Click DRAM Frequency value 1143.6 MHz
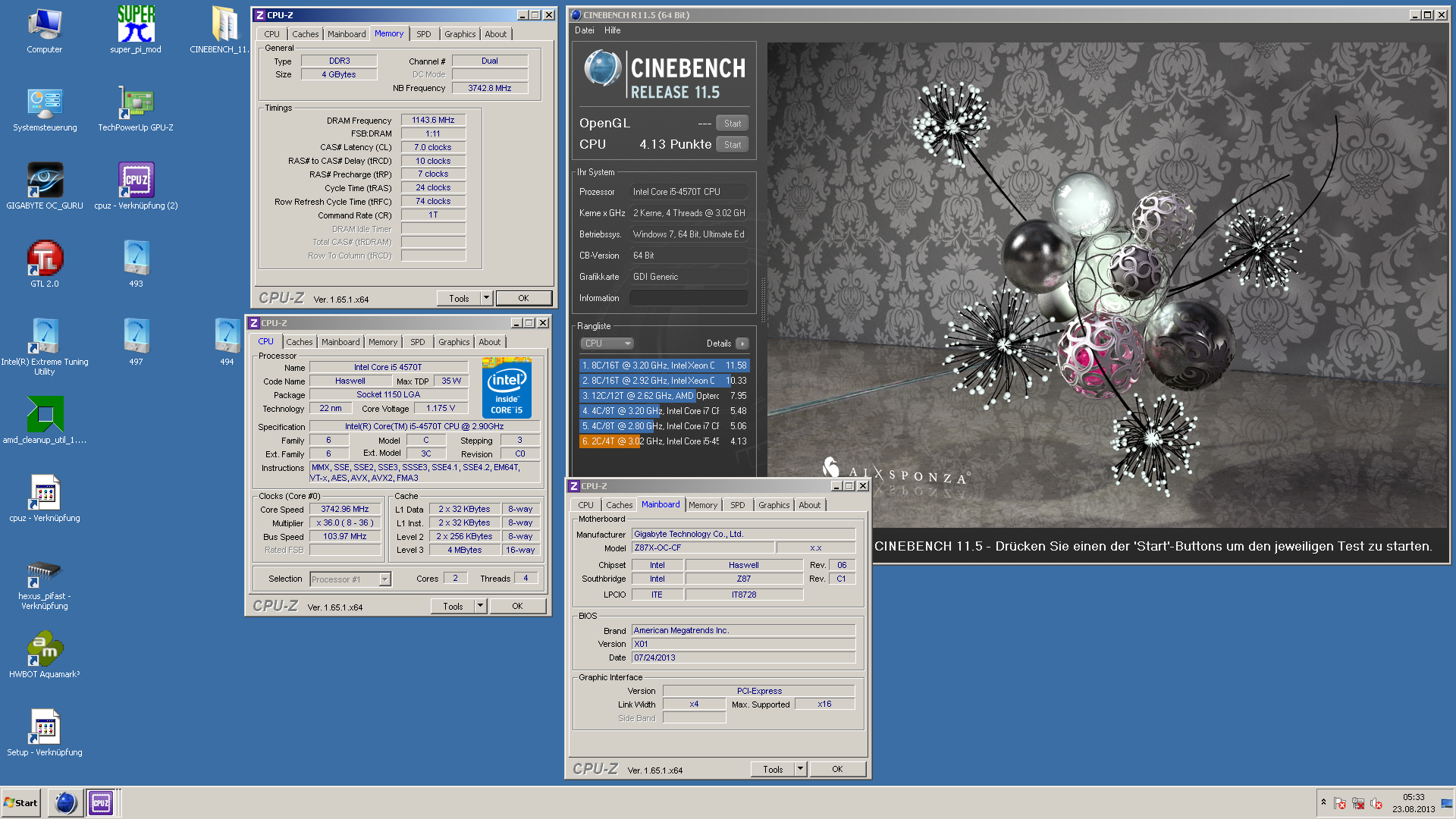 click(433, 120)
